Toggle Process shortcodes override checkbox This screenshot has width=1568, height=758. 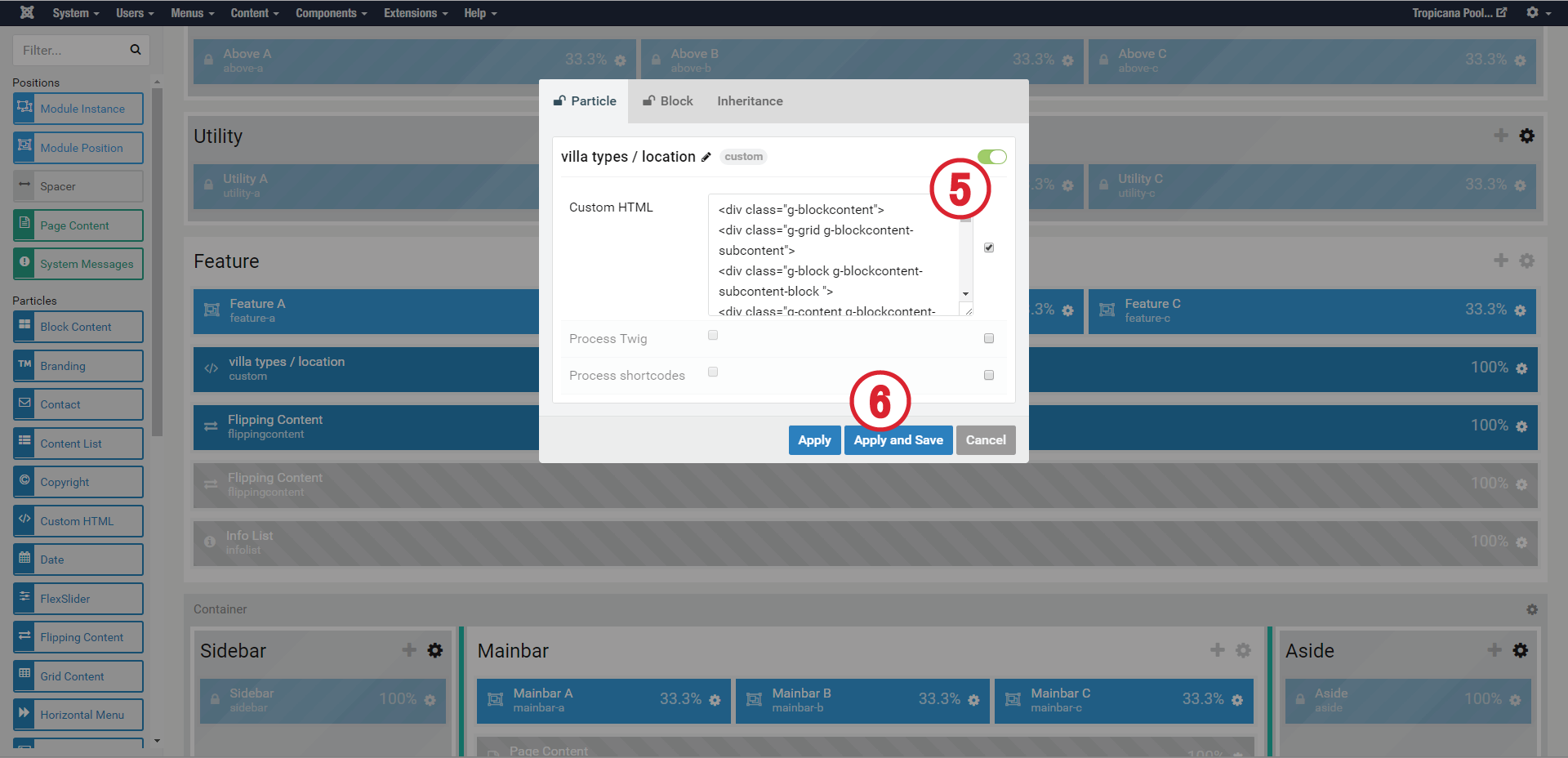[989, 375]
